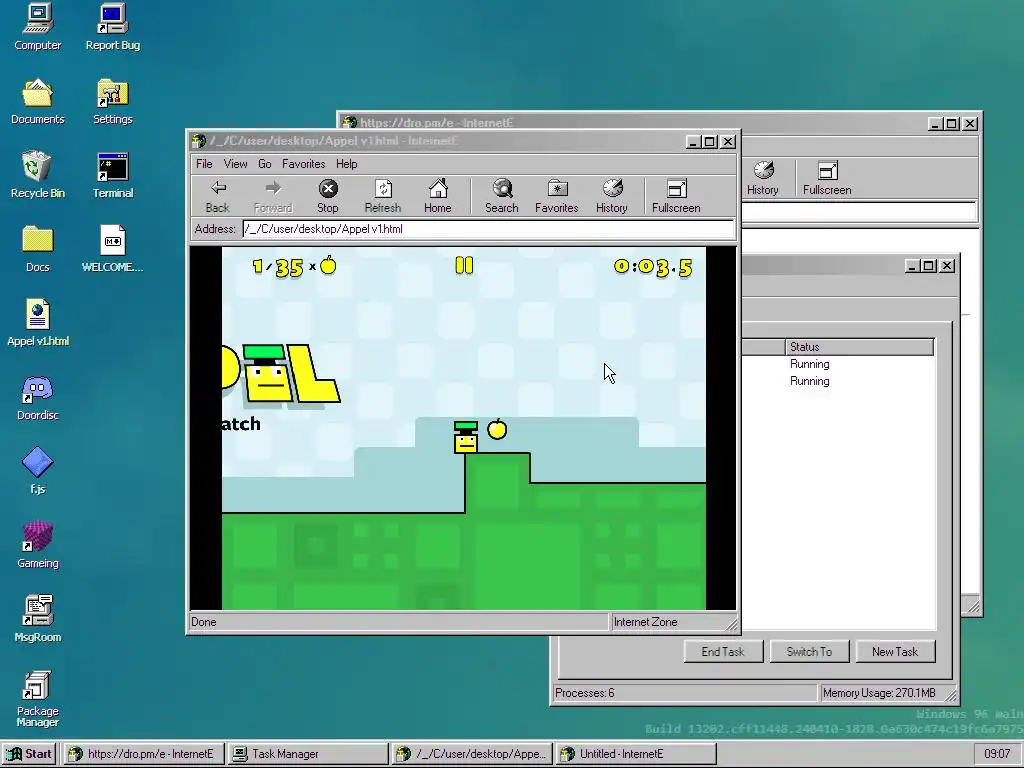Open the View menu

pos(235,164)
